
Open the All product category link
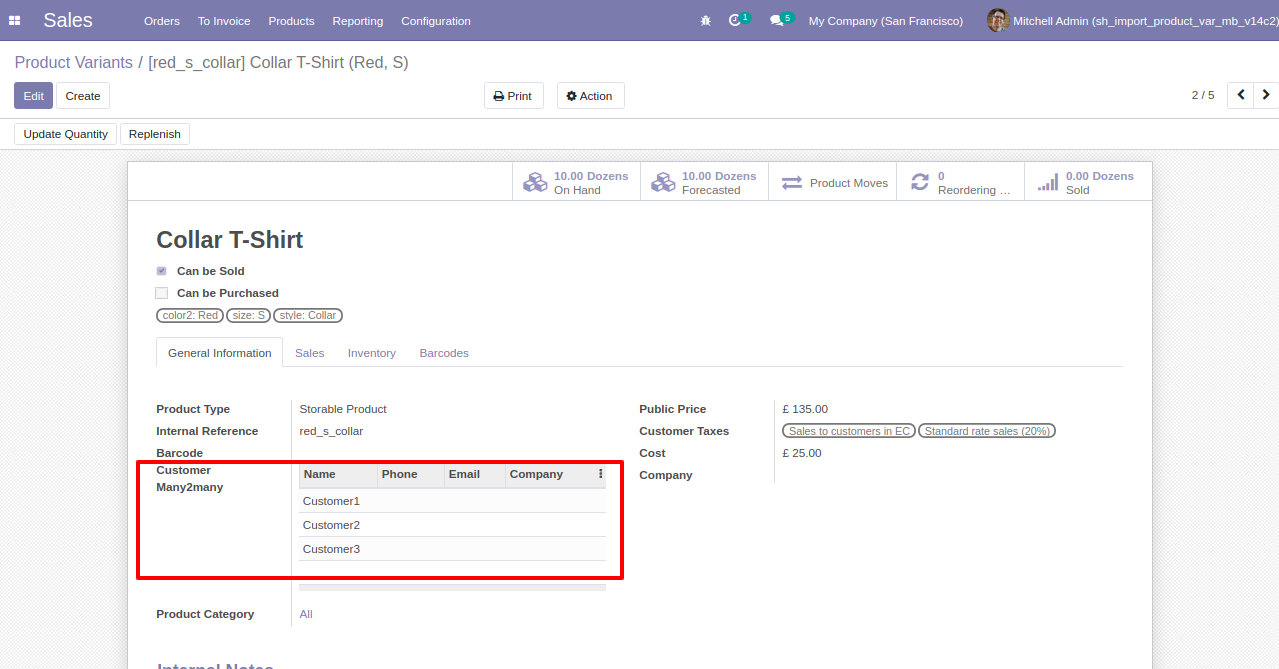[306, 614]
